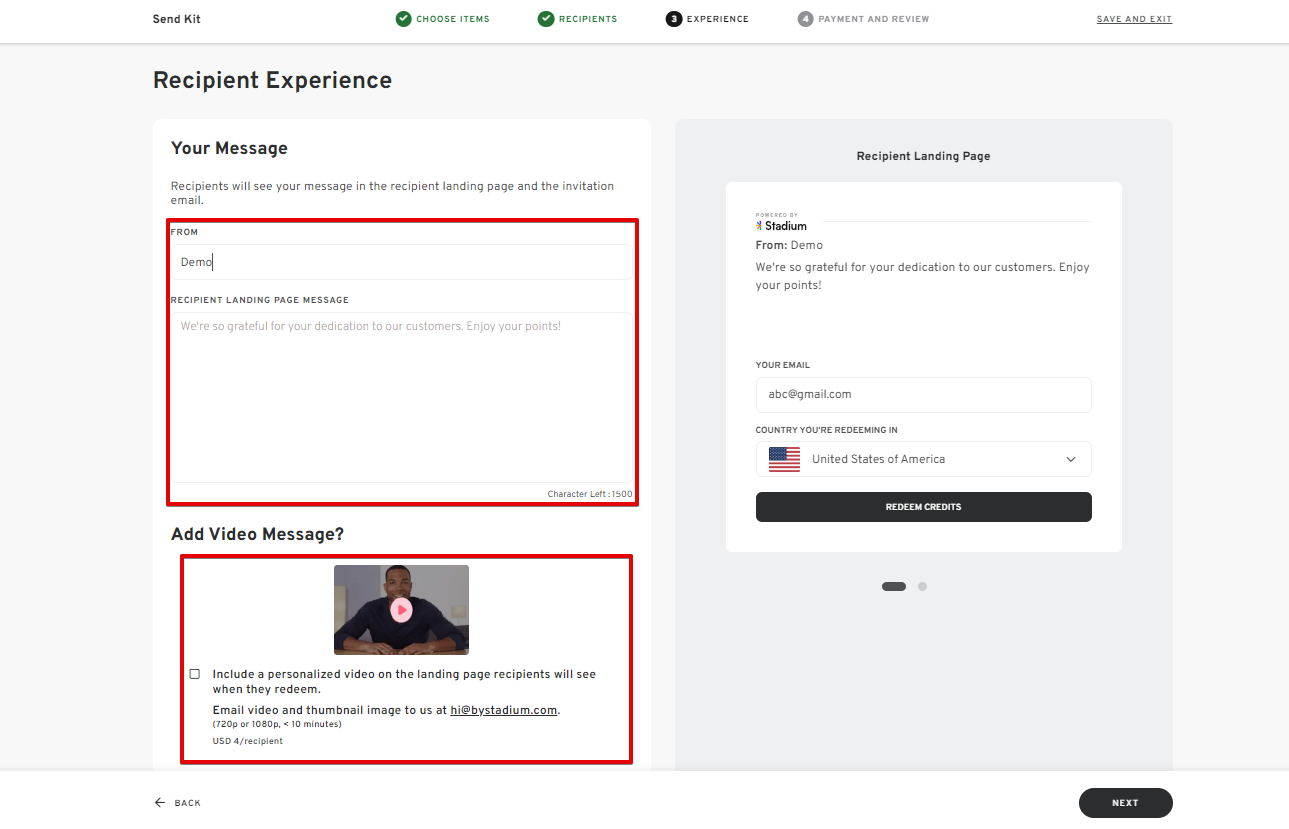The width and height of the screenshot is (1289, 829).
Task: Click the back arrow icon
Action: coord(160,803)
